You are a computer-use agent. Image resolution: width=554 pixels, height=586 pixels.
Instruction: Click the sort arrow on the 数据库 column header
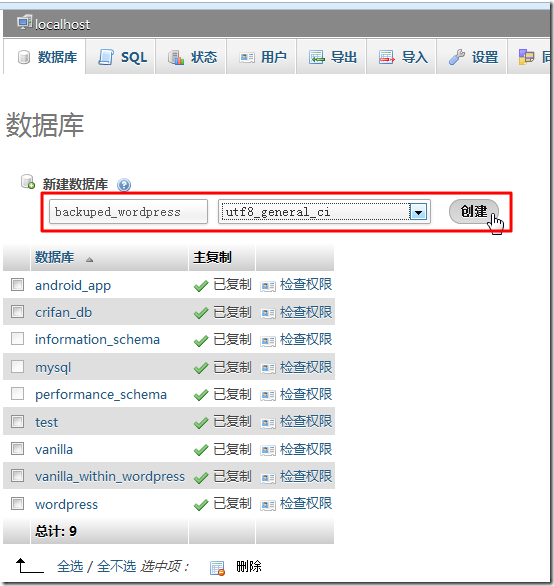(89, 259)
